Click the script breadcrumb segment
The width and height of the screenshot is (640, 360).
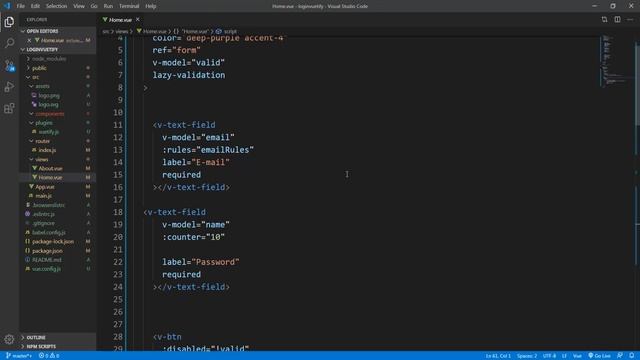point(227,31)
